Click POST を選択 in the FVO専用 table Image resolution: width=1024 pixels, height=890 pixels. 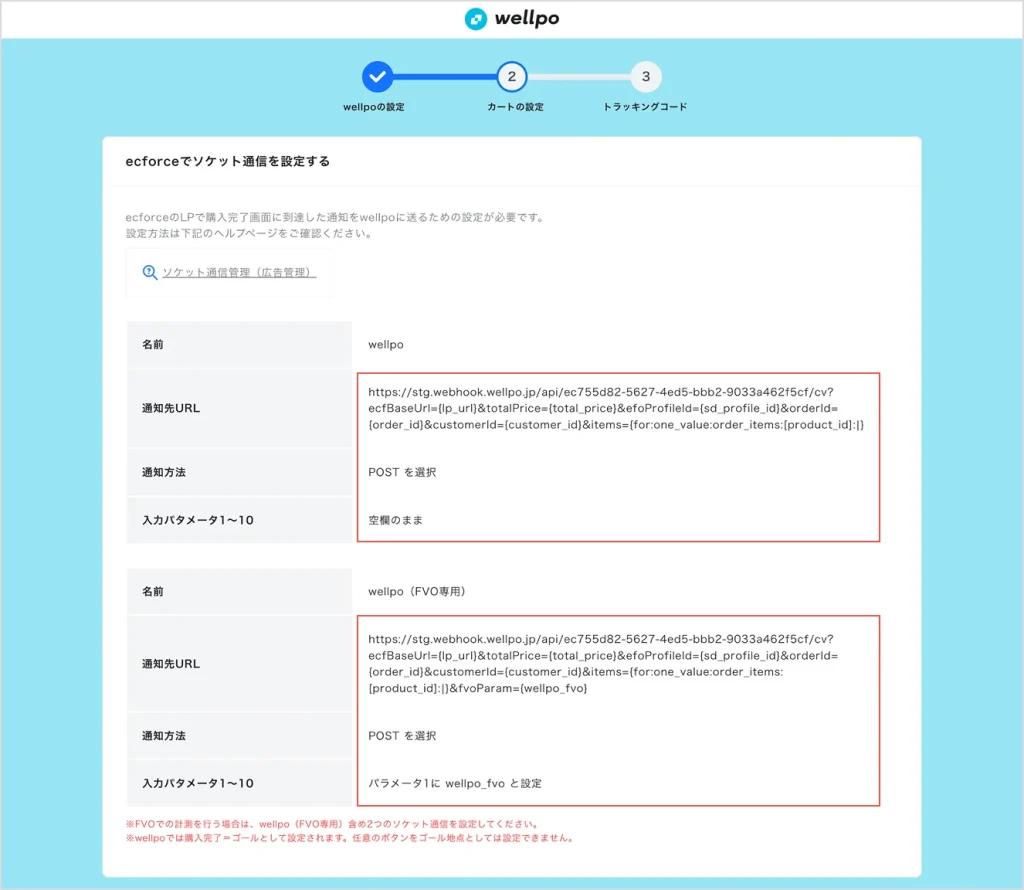(x=402, y=735)
